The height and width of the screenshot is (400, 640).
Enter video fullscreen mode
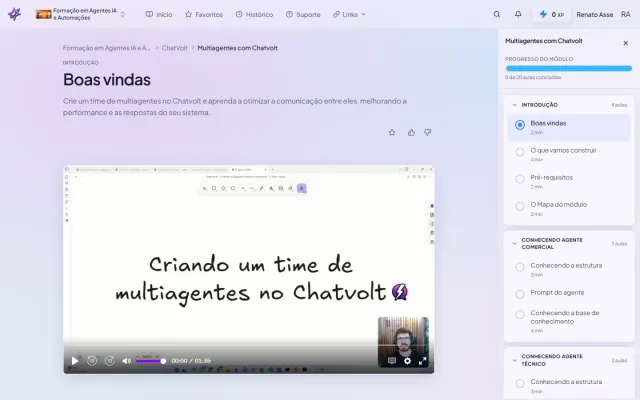click(422, 361)
